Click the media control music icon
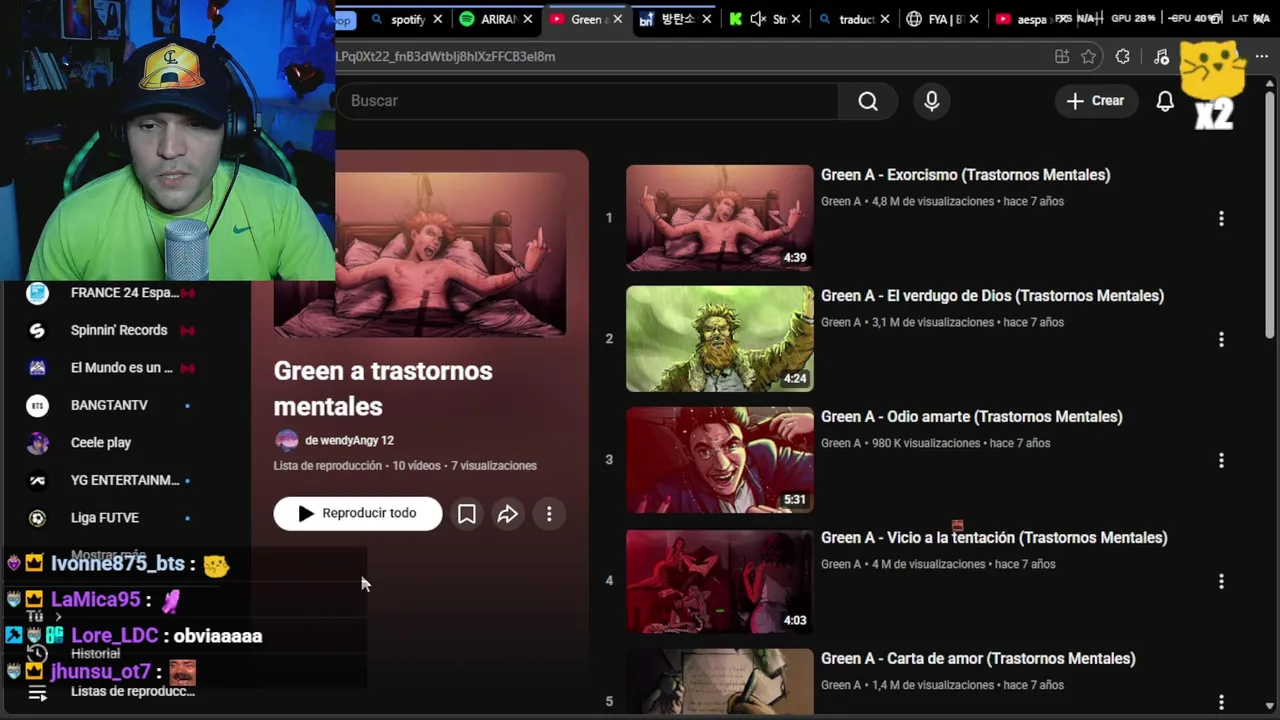This screenshot has width=1280, height=720. (x=1161, y=57)
